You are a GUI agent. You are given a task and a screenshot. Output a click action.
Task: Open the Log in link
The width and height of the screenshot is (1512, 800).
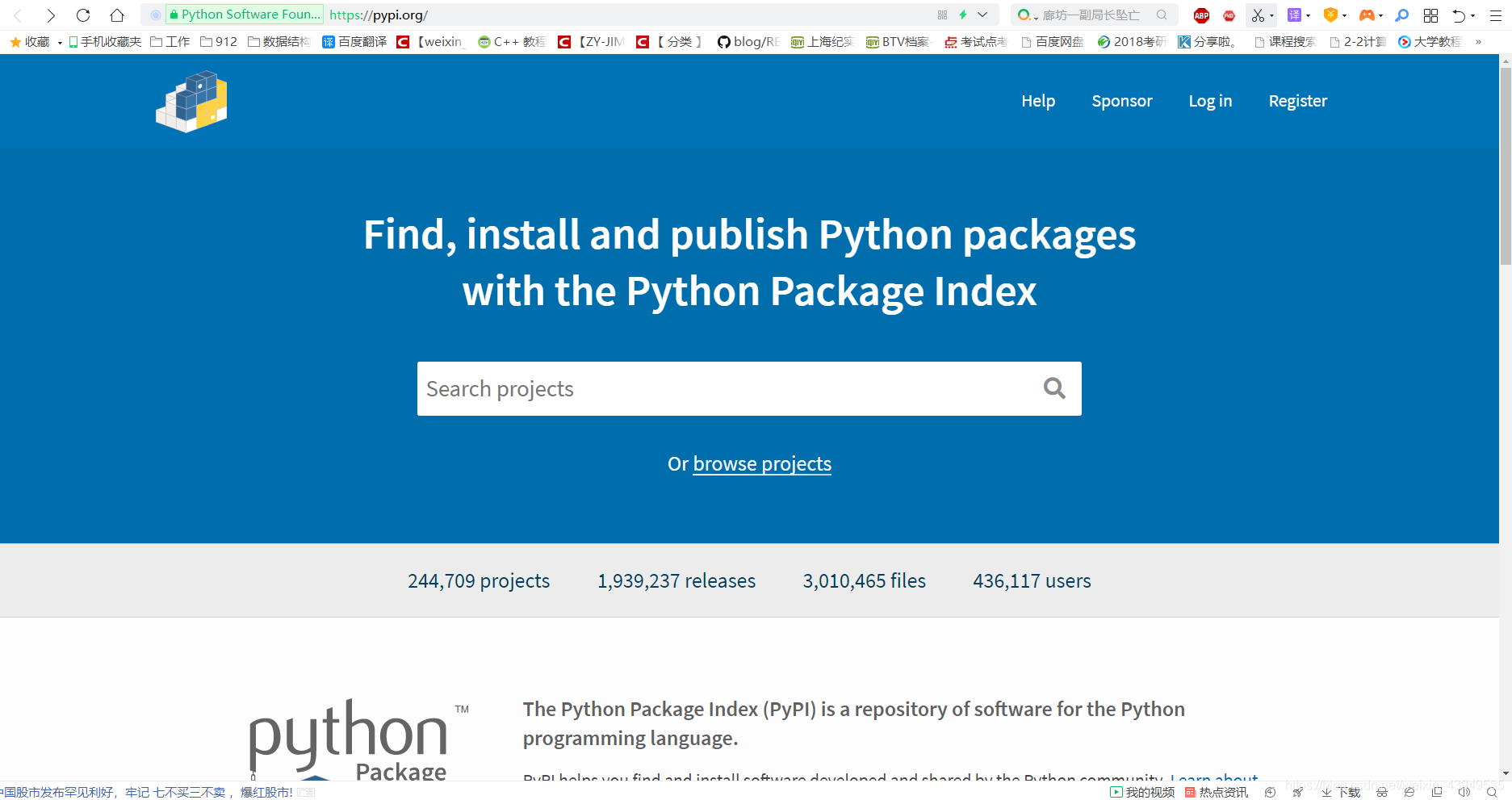1210,101
